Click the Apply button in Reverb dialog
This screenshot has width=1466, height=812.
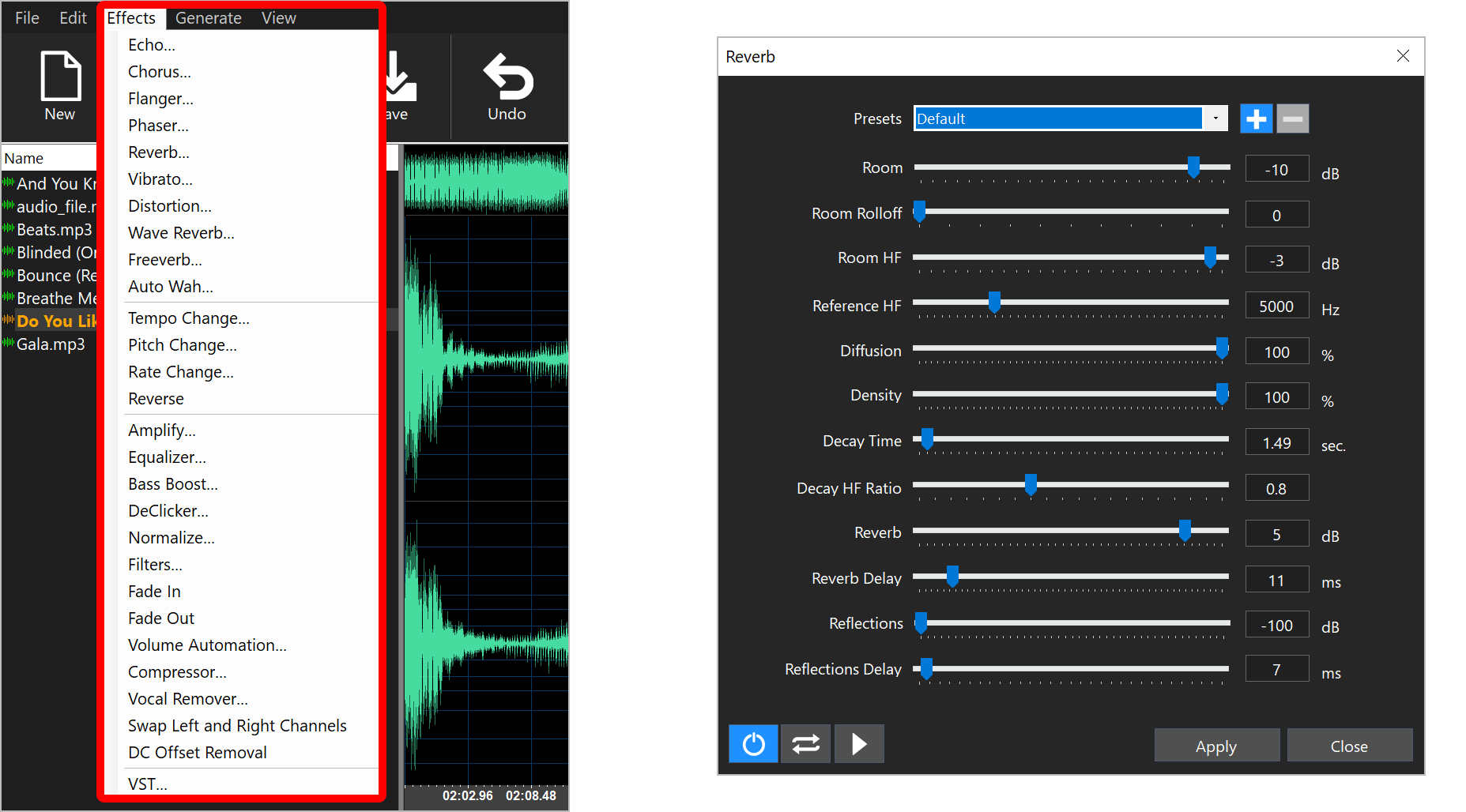[x=1216, y=746]
